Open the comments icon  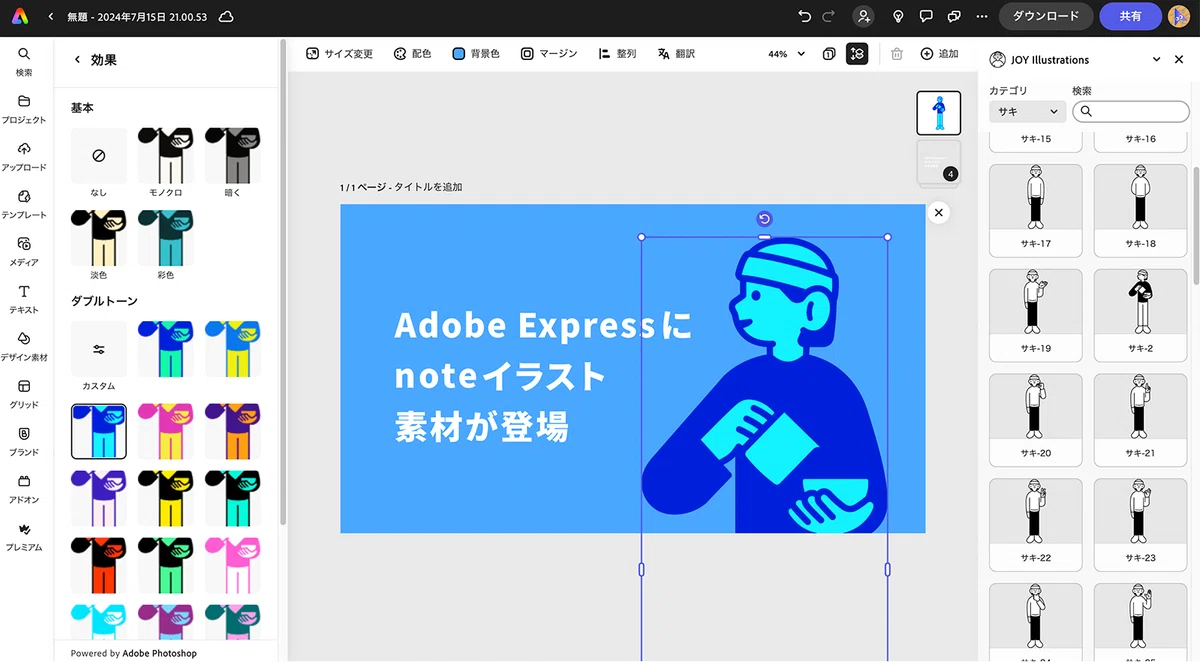point(926,16)
